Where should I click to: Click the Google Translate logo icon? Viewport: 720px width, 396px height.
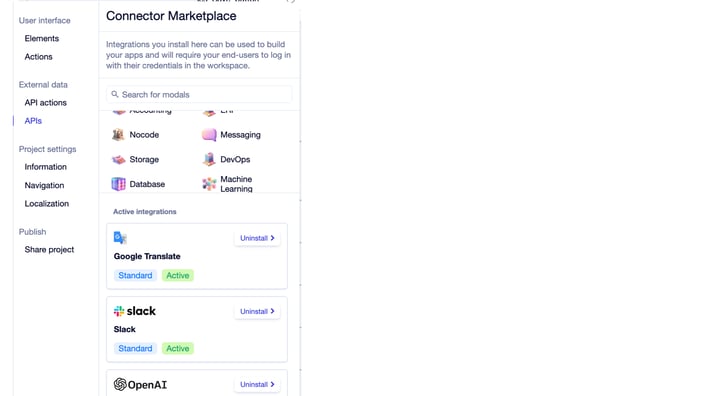pos(120,238)
